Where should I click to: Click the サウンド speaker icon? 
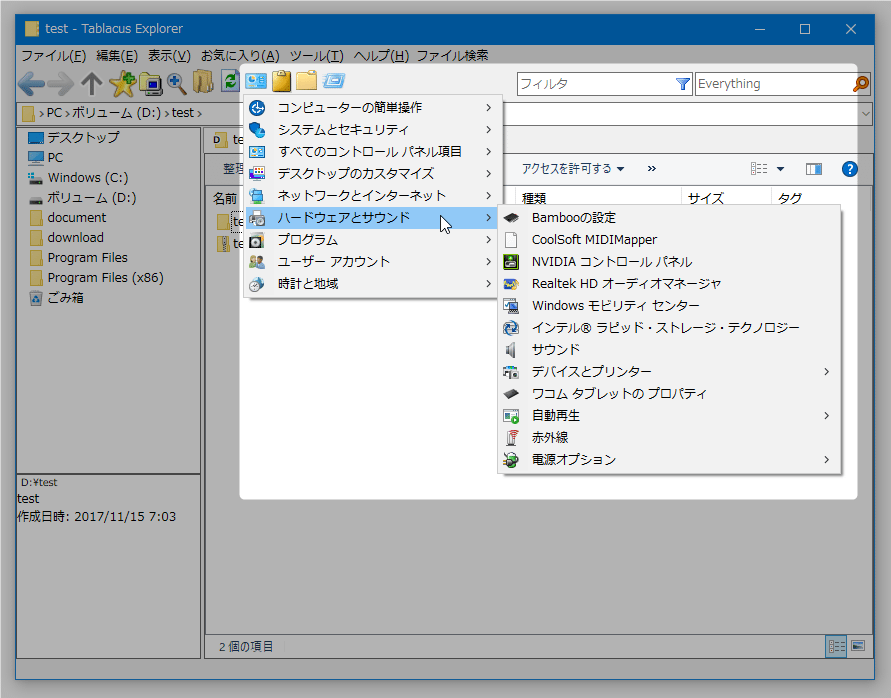point(511,350)
